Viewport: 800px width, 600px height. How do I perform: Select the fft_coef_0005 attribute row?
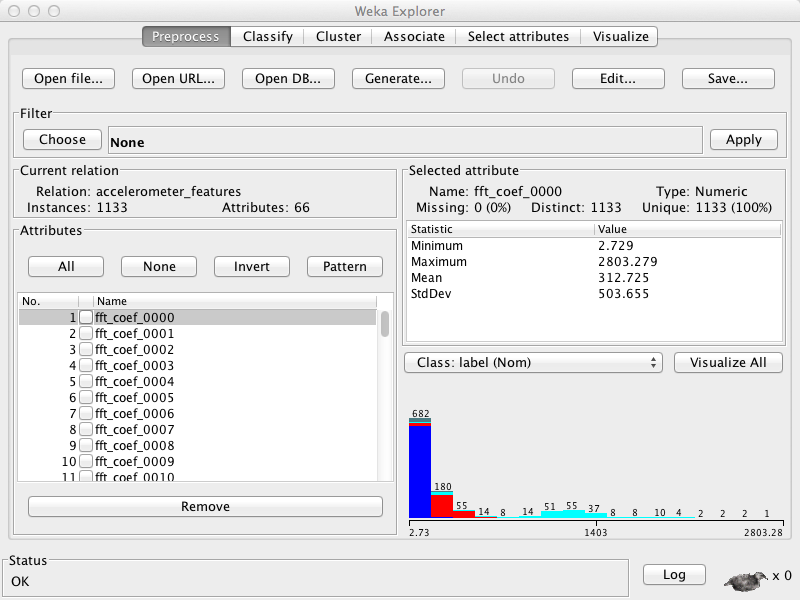(x=198, y=397)
